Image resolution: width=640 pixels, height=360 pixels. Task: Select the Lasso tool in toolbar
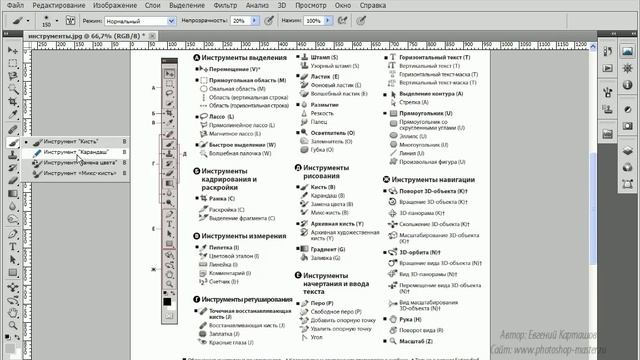click(13, 76)
